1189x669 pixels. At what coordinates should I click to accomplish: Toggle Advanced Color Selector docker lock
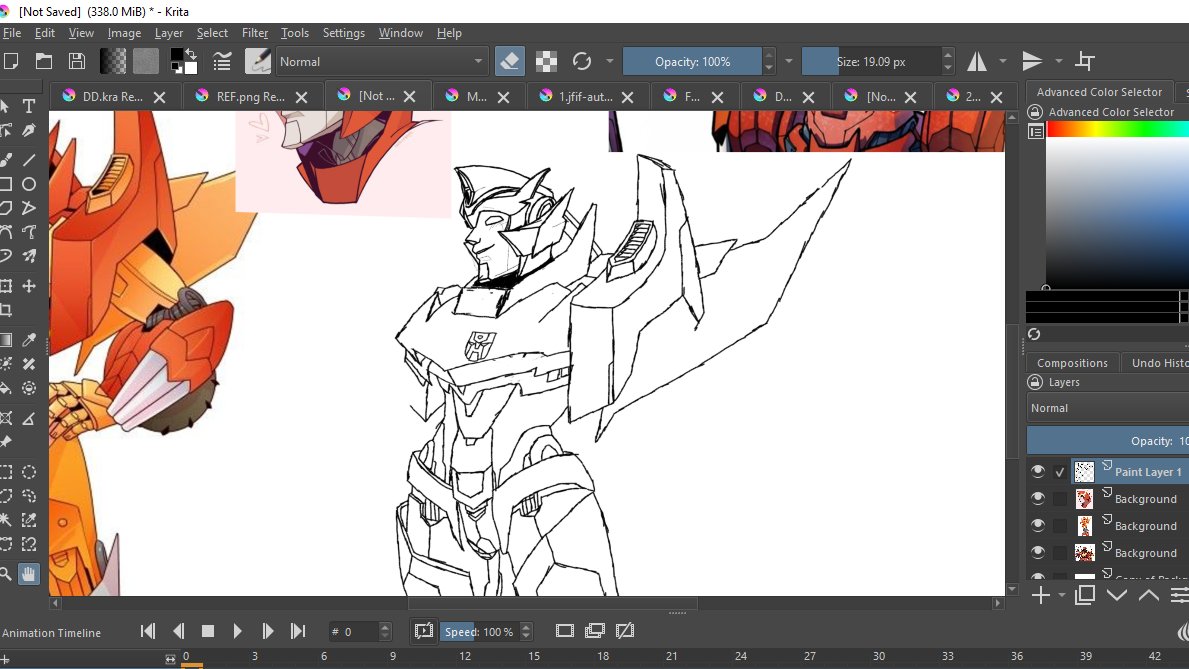click(x=1034, y=112)
